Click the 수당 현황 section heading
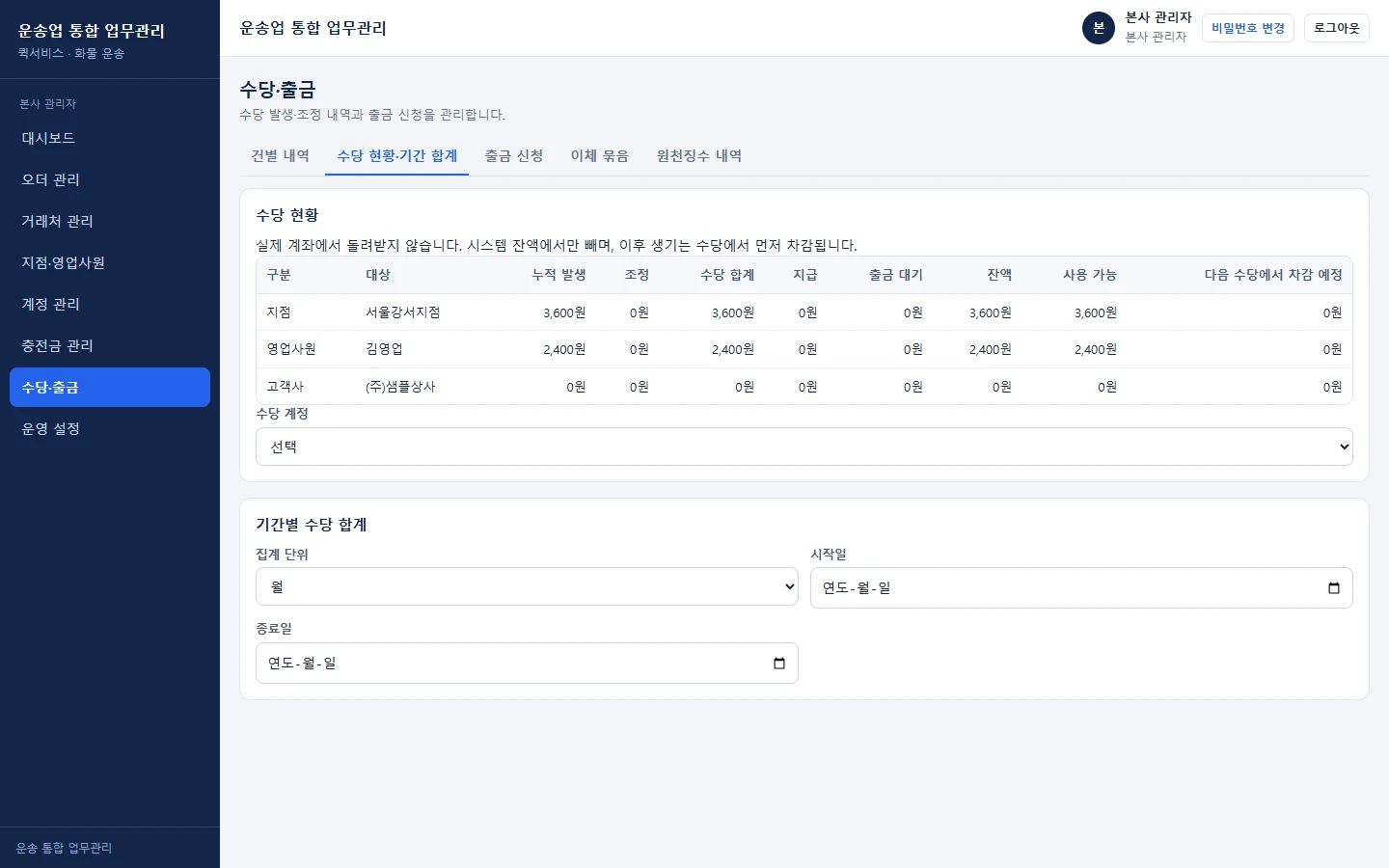 pyautogui.click(x=287, y=215)
